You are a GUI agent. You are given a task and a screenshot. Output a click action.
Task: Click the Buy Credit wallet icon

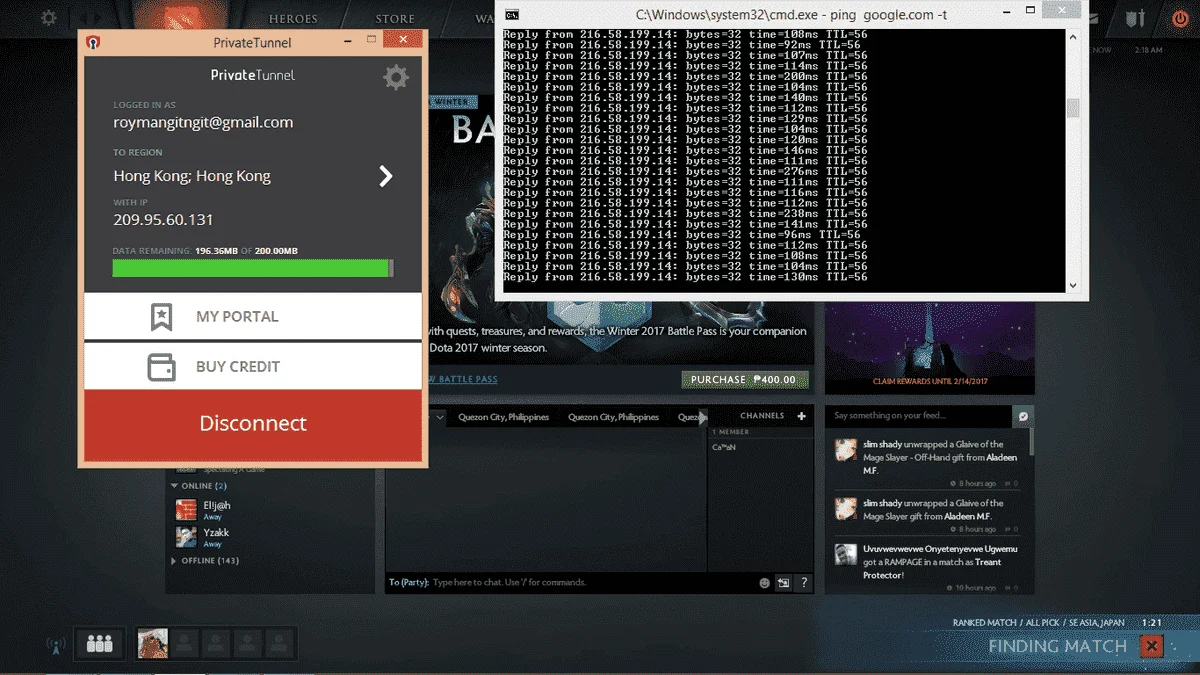161,367
